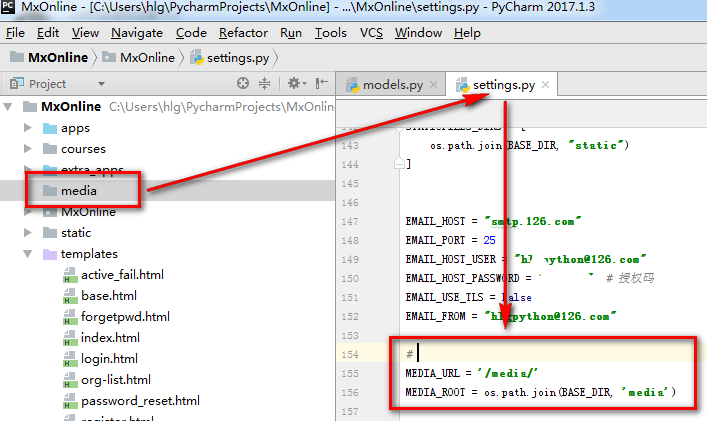Click settings.py breadcrumb in navigation bar
Image resolution: width=707 pixels, height=421 pixels.
pos(230,58)
